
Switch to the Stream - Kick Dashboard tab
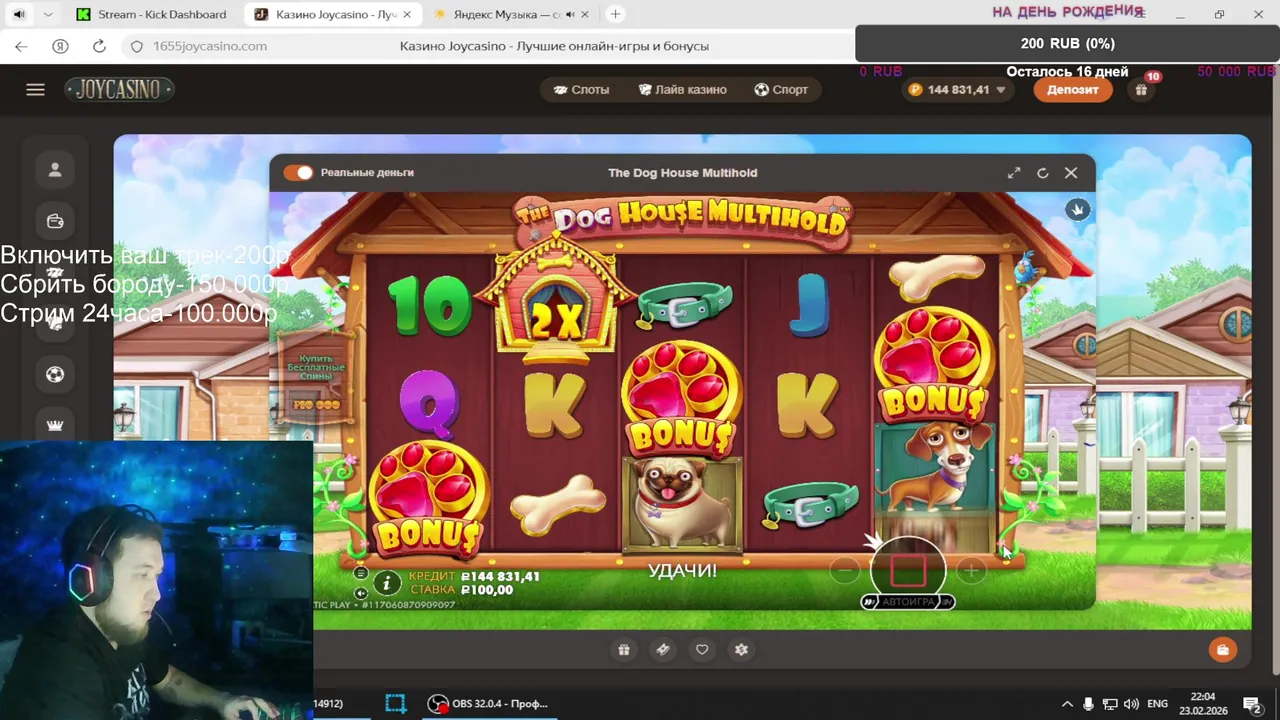(152, 14)
